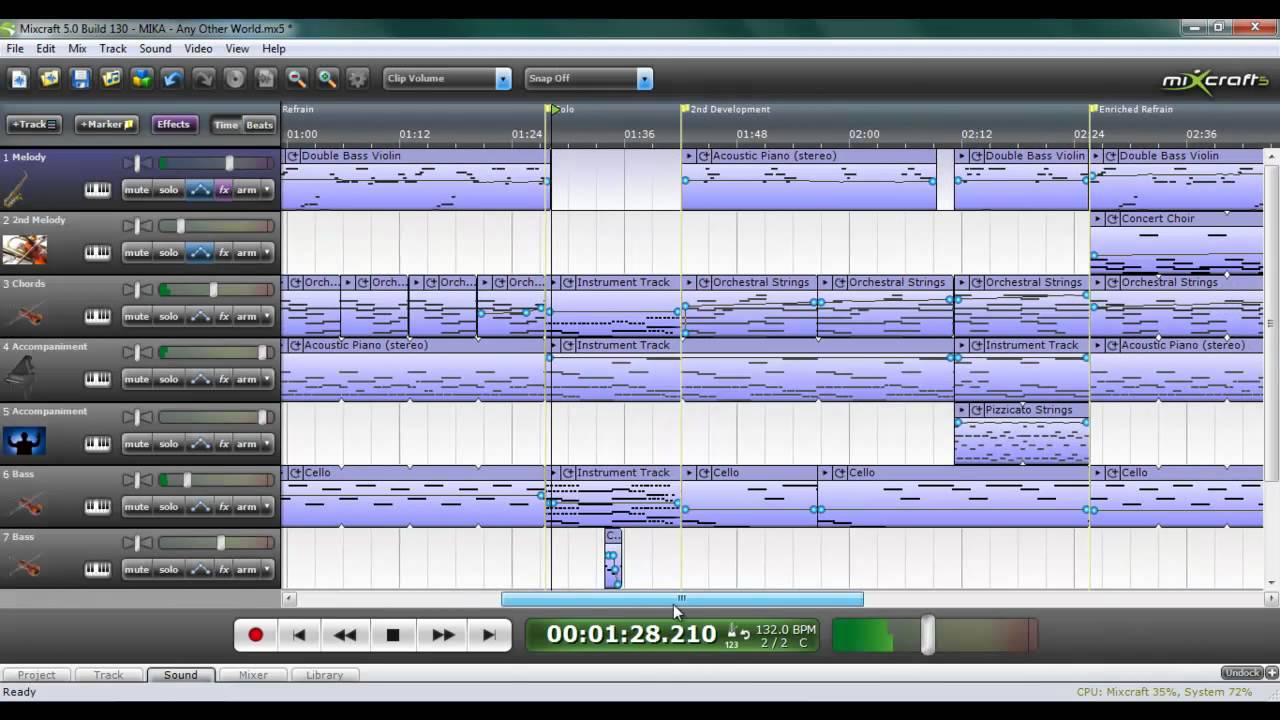
Task: Toggle automation lane on the Melody track
Action: click(x=200, y=190)
